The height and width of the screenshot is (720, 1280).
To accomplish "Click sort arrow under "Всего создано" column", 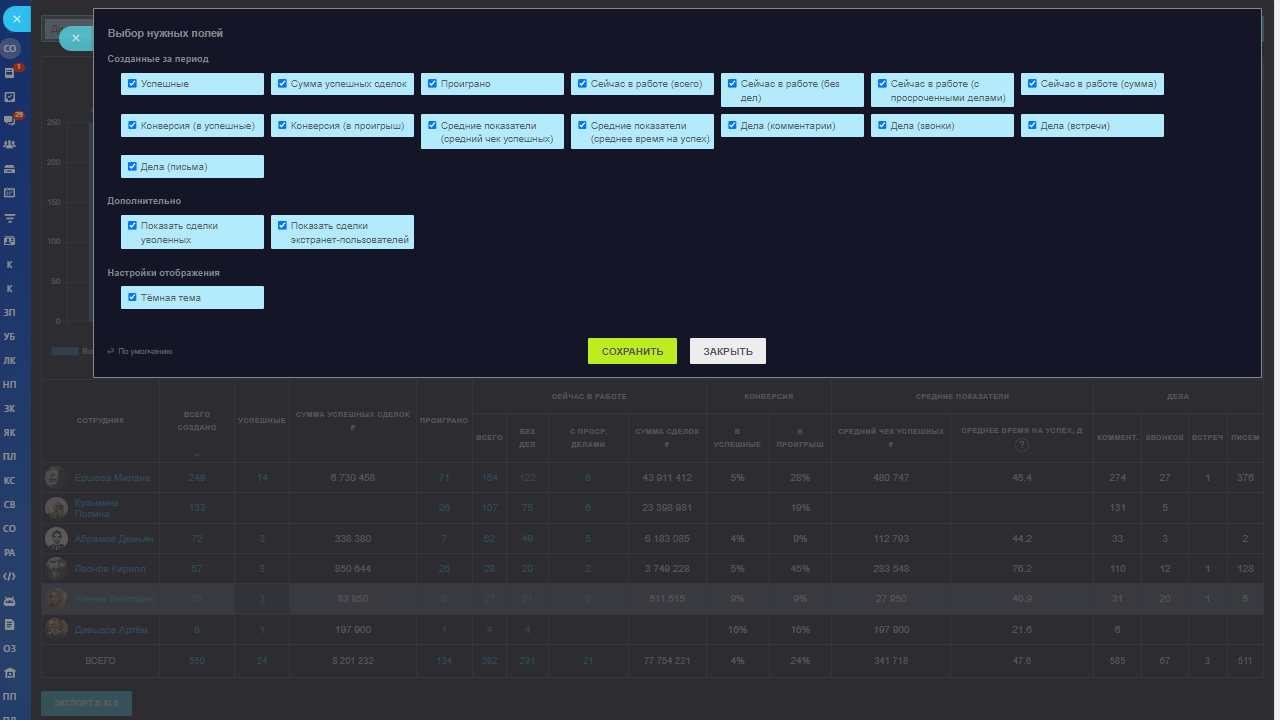I will 196,455.
